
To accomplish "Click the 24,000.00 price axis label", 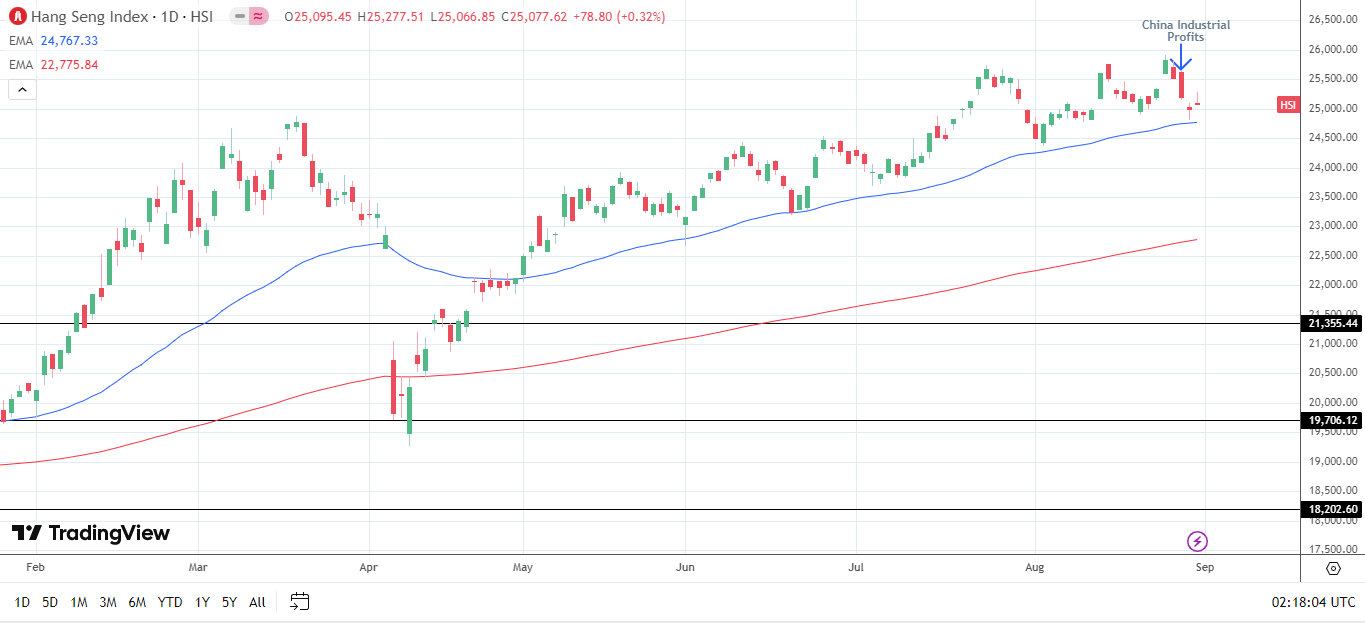I will point(1333,167).
